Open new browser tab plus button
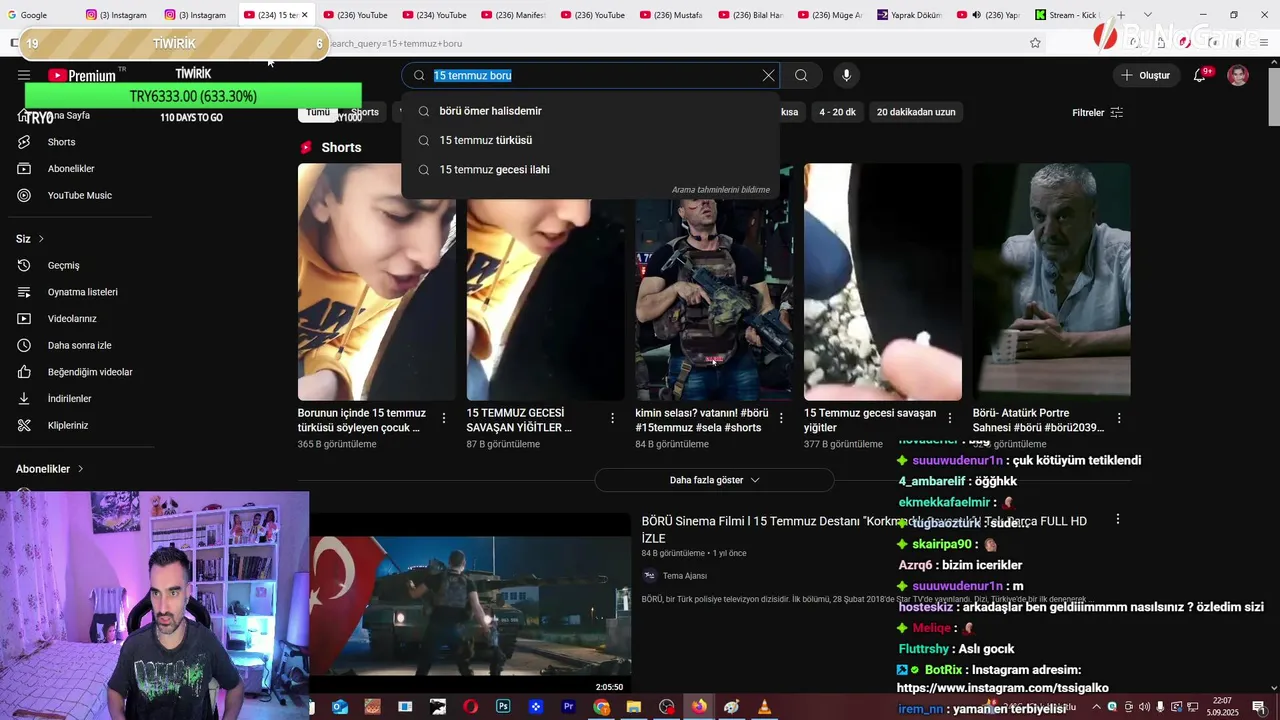 click(x=1121, y=15)
